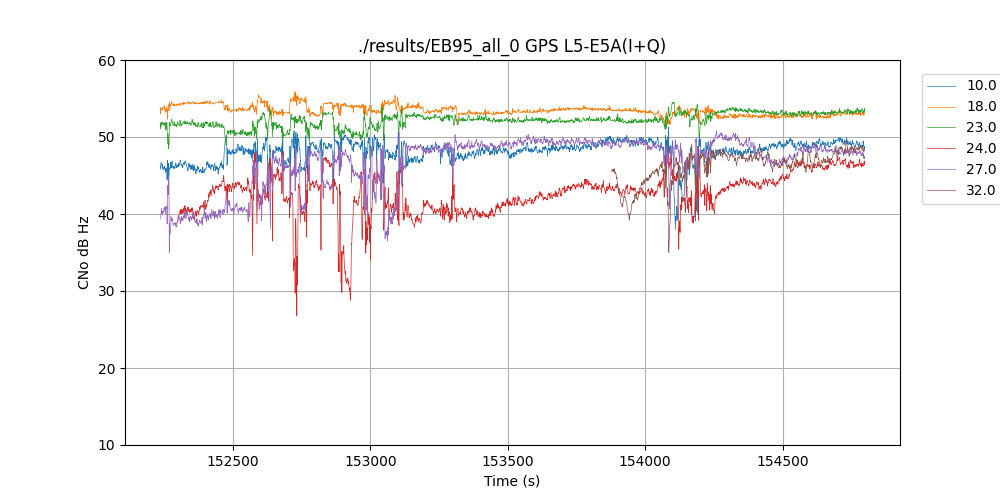Click the 'CNo dB Hz' y-axis label

pos(84,253)
